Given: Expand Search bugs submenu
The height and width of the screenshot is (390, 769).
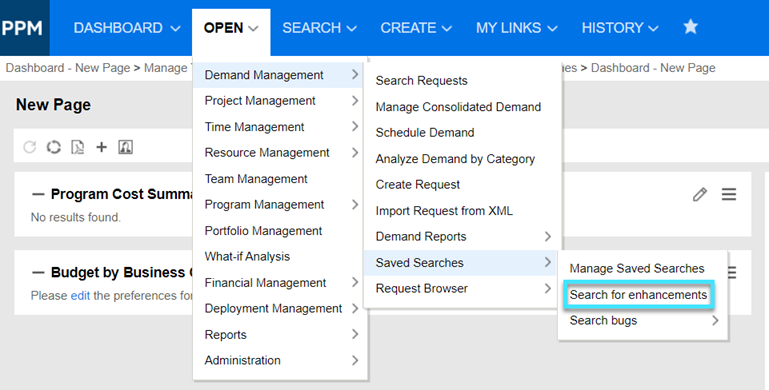Looking at the screenshot, I should pyautogui.click(x=643, y=321).
